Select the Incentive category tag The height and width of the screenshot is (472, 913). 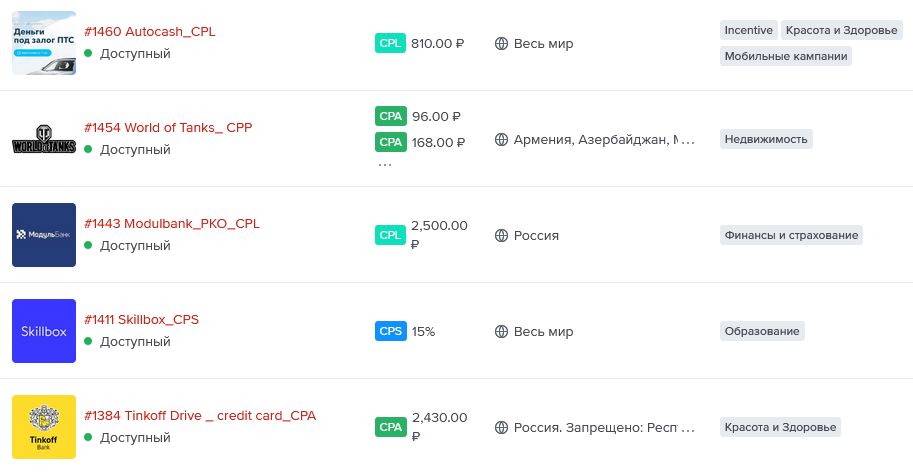coord(748,30)
